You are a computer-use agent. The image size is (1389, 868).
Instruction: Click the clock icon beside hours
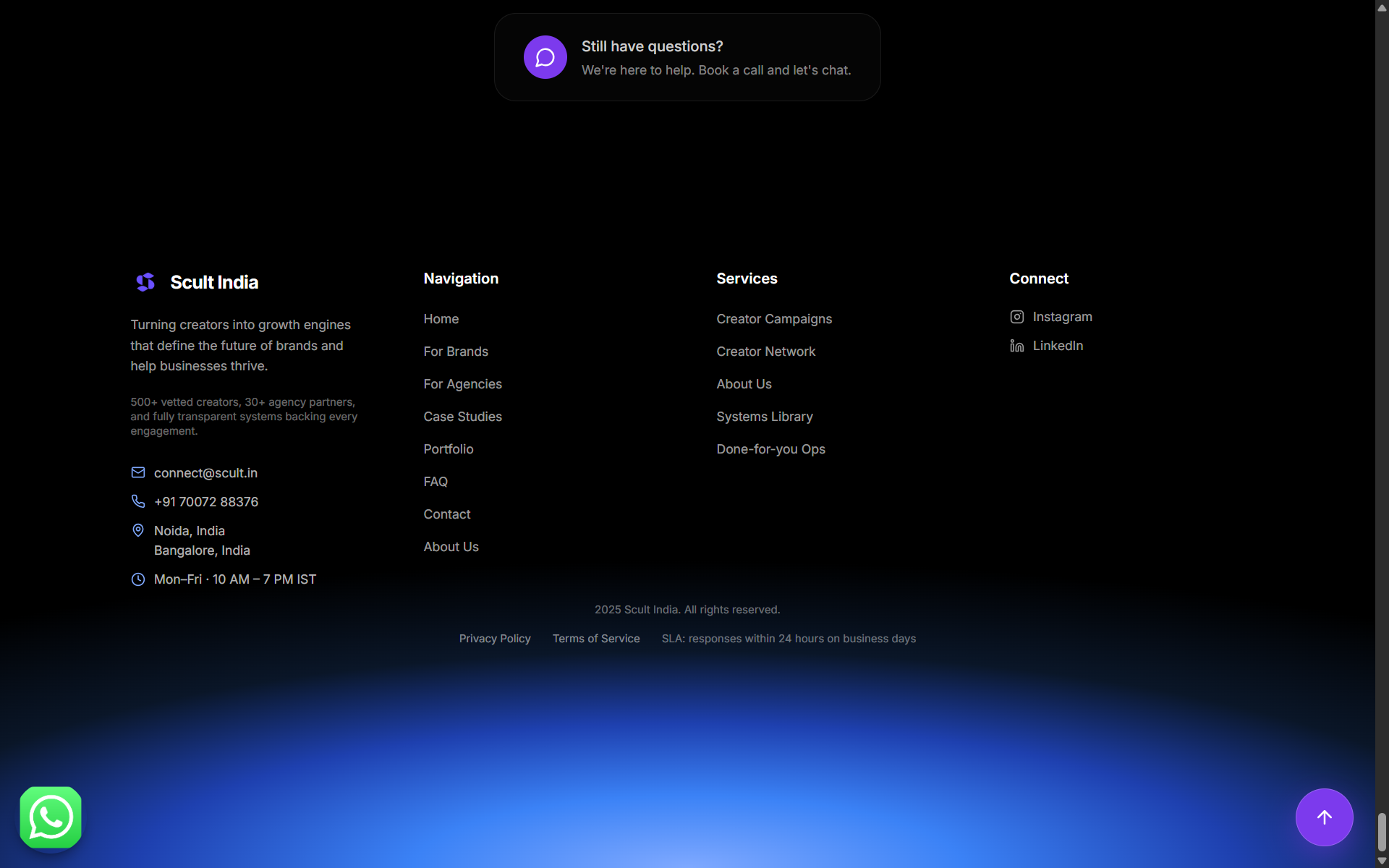coord(138,579)
